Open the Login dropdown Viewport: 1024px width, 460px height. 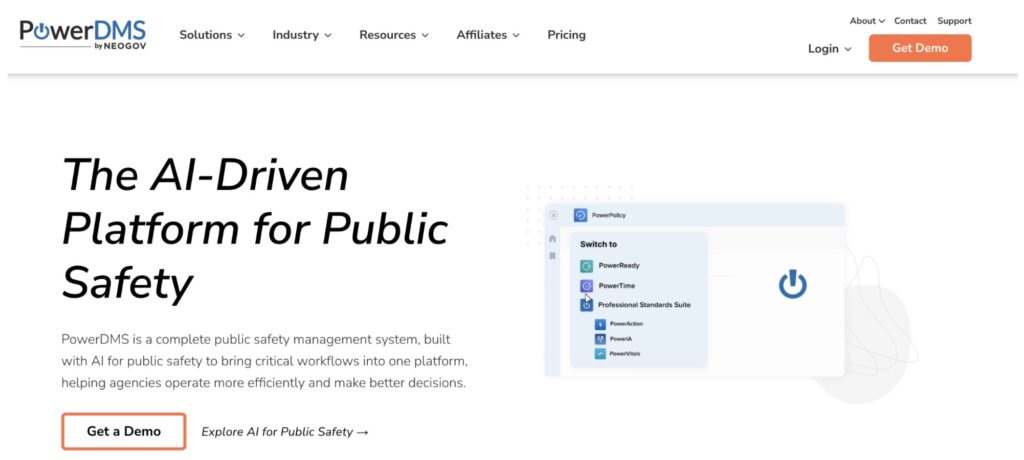[x=829, y=49]
